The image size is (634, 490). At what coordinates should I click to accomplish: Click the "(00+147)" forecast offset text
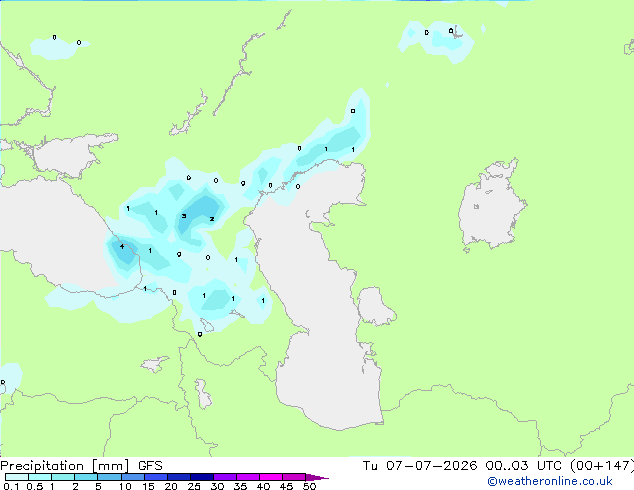tap(602, 466)
